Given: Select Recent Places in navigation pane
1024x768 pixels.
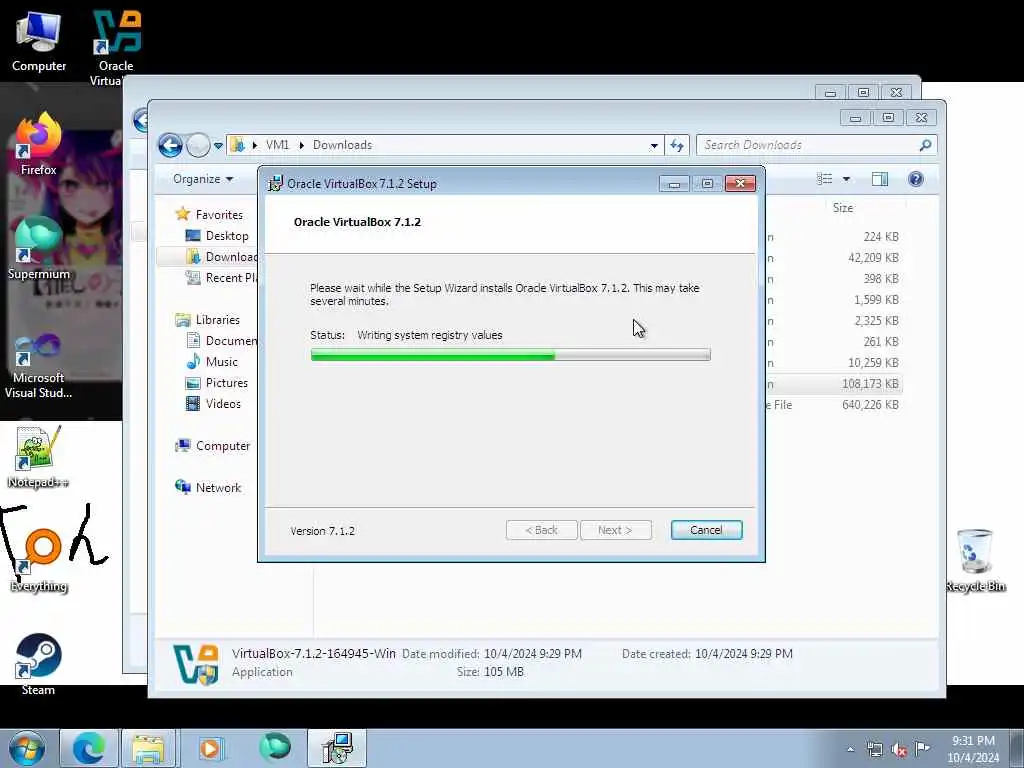Looking at the screenshot, I should tap(221, 278).
